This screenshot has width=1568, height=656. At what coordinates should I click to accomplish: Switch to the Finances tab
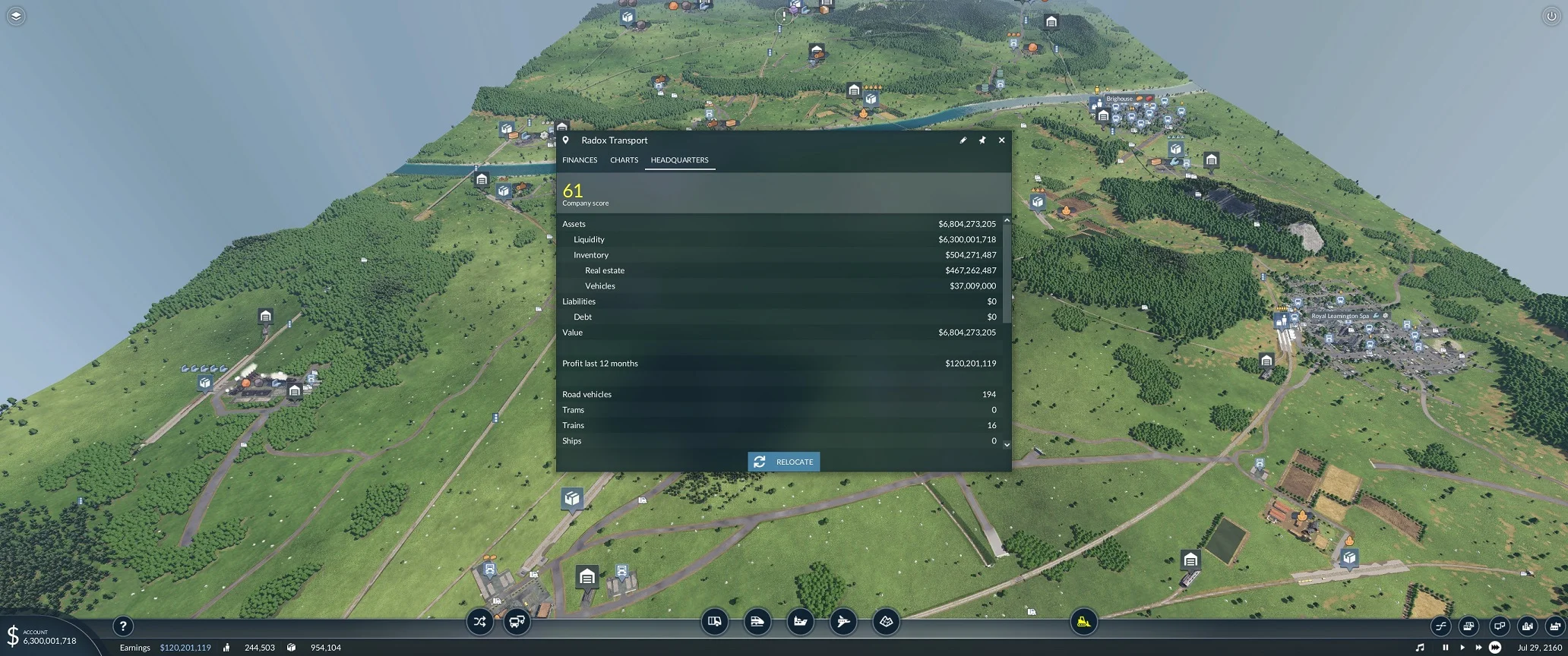[x=580, y=160]
